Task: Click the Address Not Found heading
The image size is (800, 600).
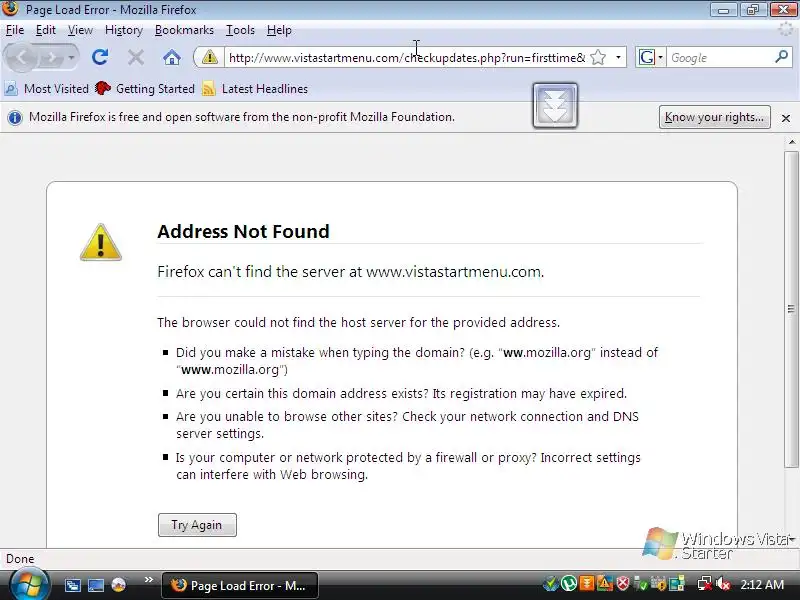Action: [x=243, y=232]
